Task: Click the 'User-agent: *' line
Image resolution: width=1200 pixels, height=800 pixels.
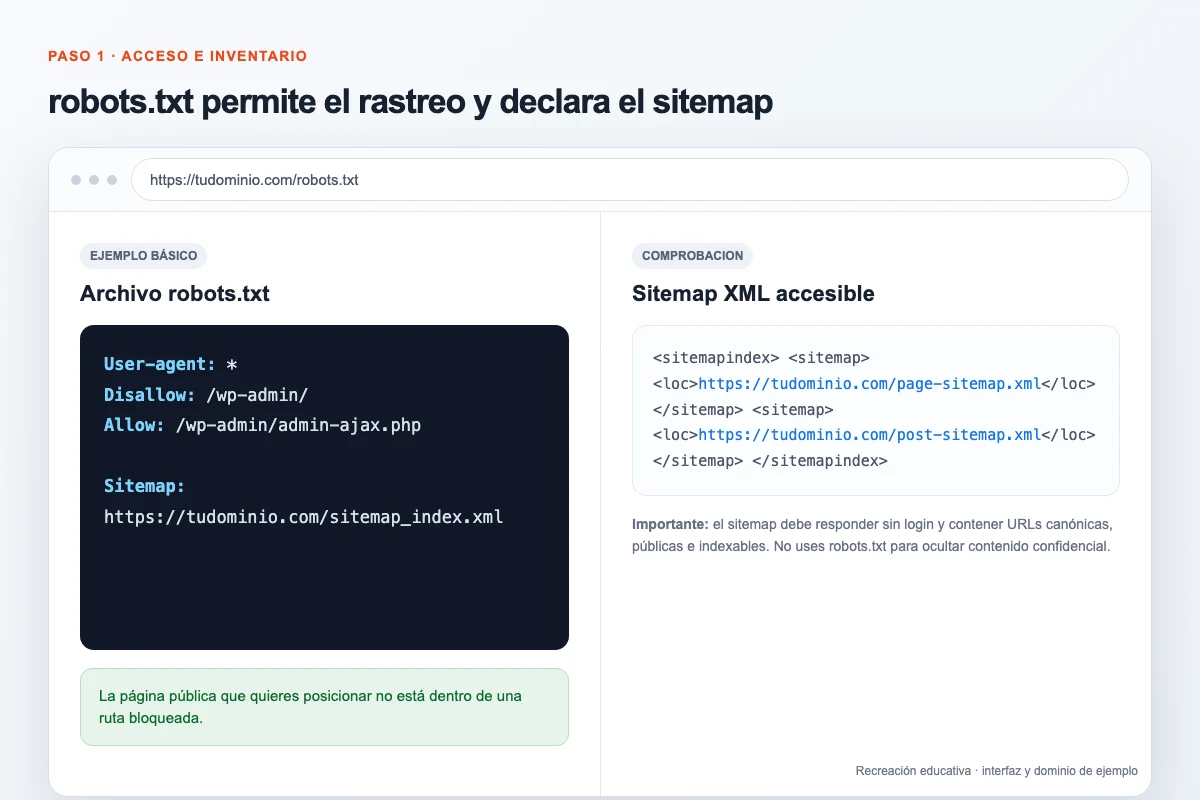Action: pyautogui.click(x=170, y=364)
